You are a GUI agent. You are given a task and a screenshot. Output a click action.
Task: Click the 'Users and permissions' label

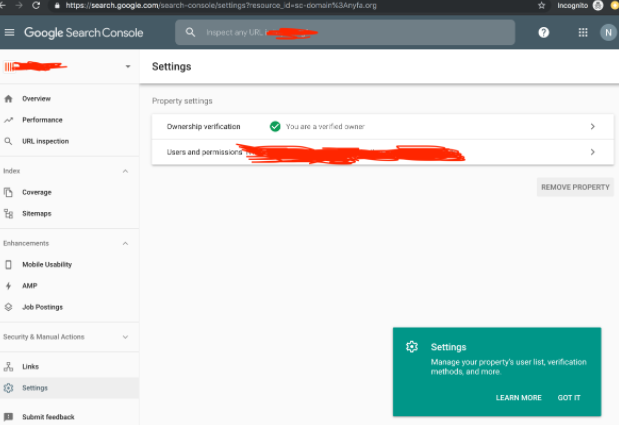tap(204, 152)
